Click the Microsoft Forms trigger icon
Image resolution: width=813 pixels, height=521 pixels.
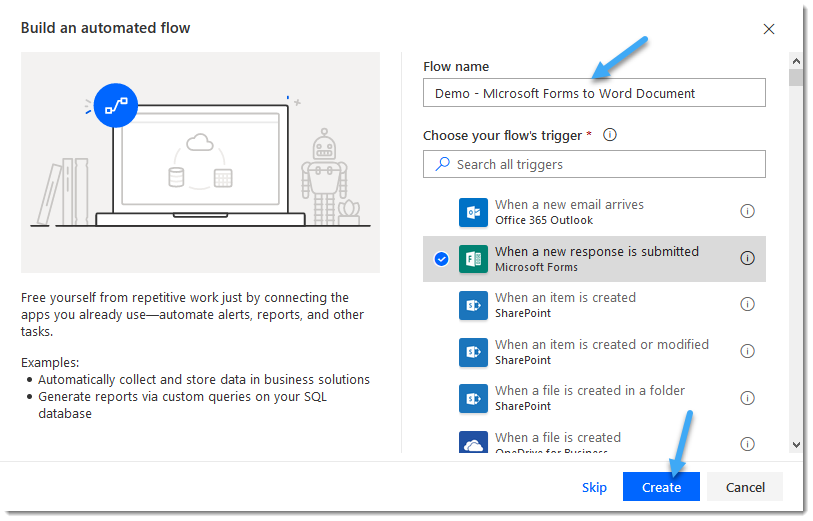tap(473, 259)
